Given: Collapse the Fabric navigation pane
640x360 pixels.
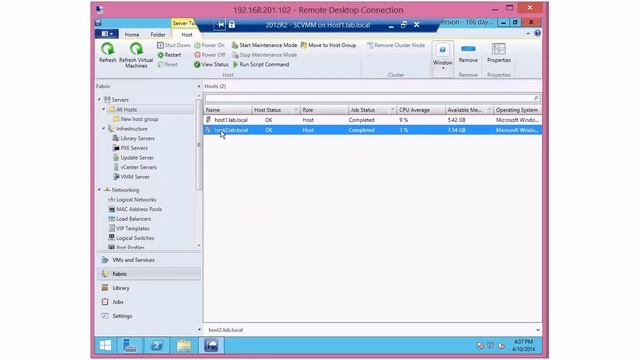Looking at the screenshot, I should [199, 86].
